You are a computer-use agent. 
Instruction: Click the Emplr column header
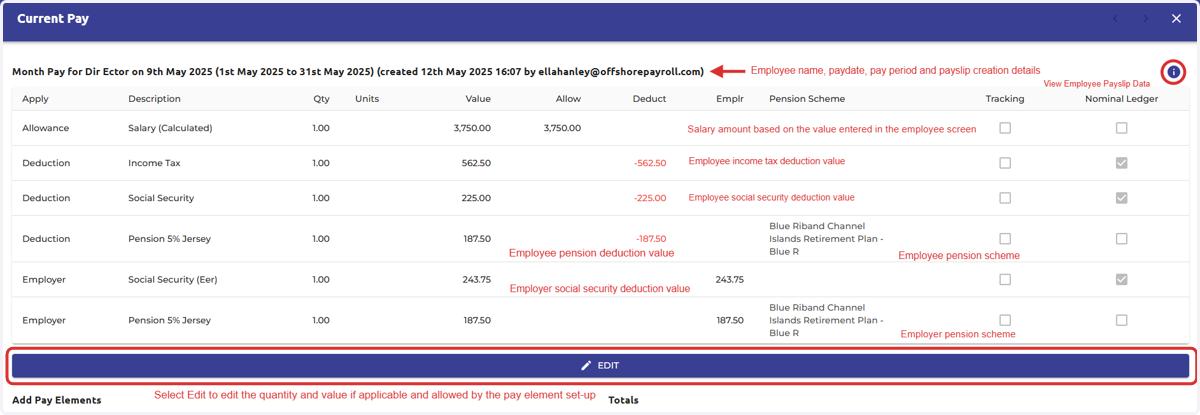(x=730, y=99)
